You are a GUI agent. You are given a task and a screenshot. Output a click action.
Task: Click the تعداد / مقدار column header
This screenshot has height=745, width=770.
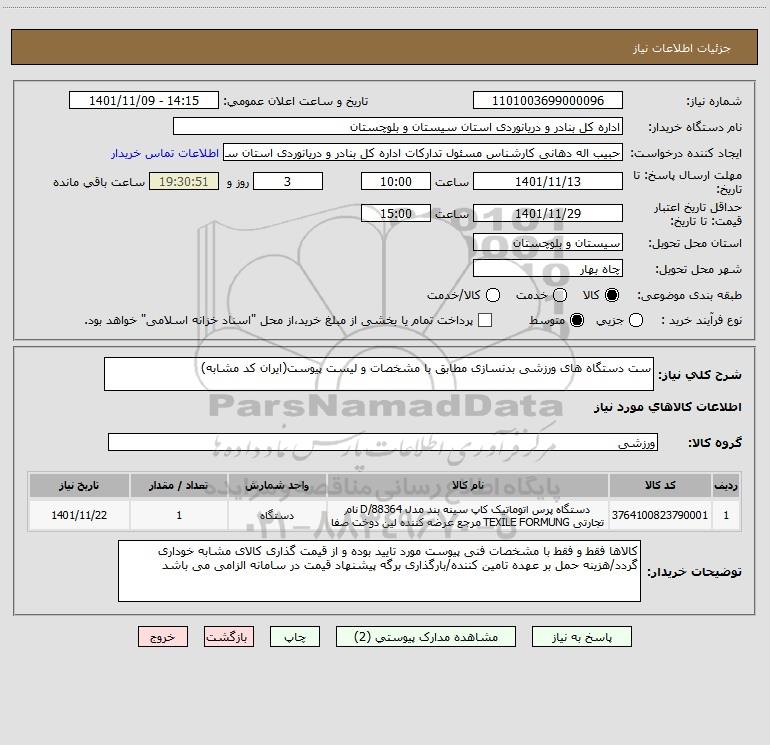[179, 485]
